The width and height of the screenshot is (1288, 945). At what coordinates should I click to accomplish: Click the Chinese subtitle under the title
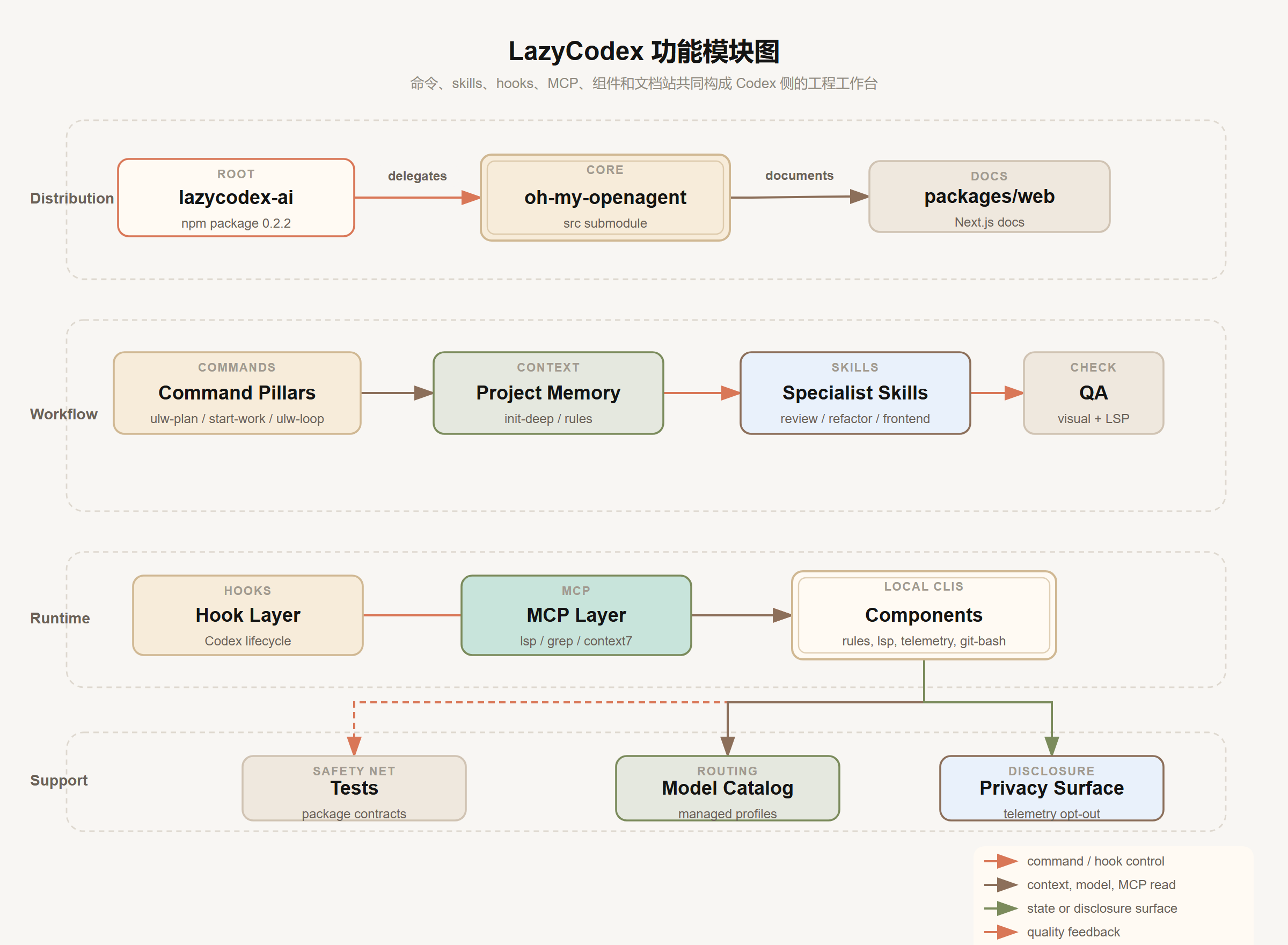pos(643,84)
